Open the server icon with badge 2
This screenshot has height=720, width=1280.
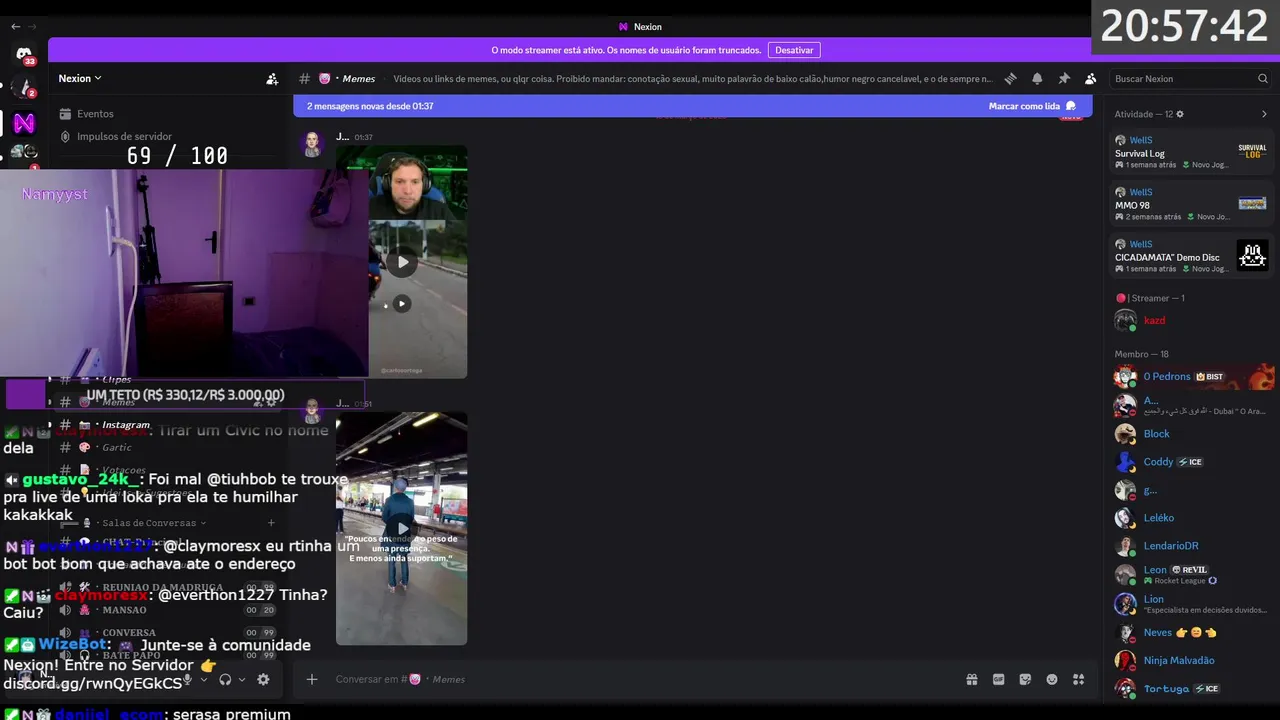click(x=24, y=88)
